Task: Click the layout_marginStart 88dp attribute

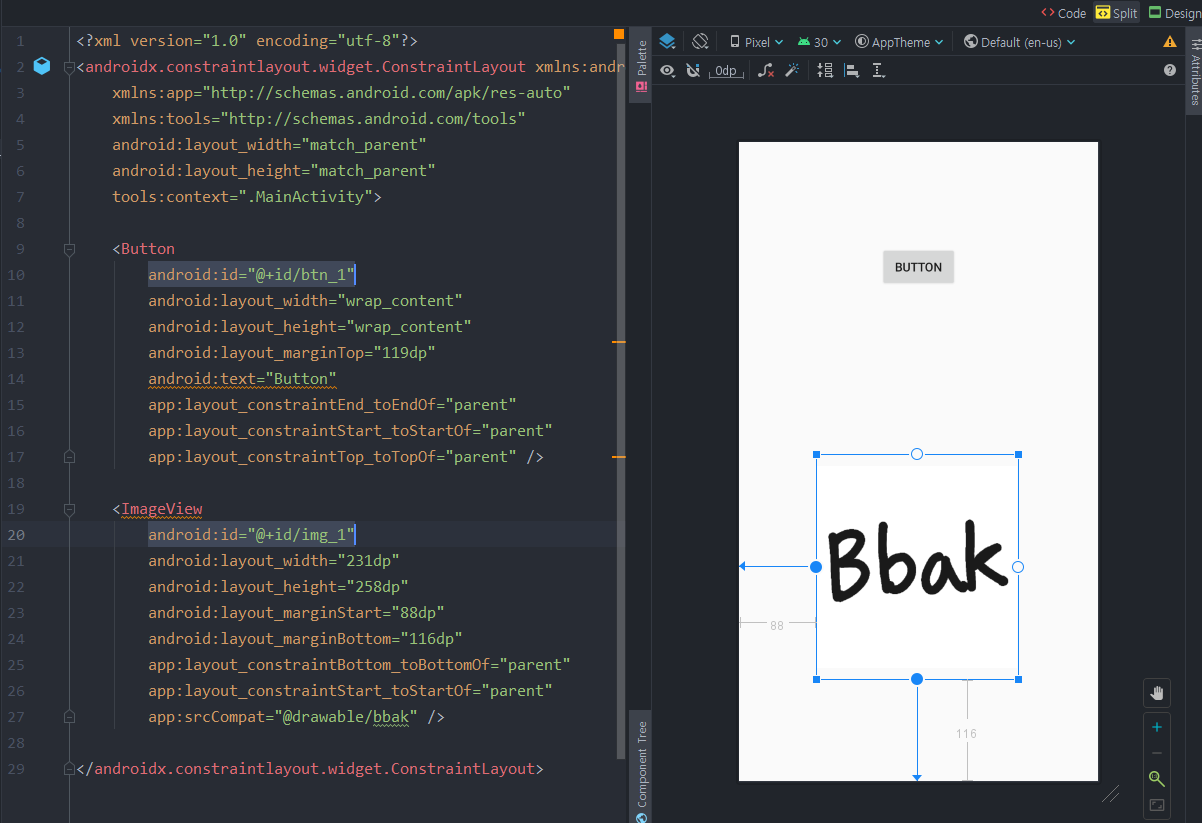Action: coord(296,613)
